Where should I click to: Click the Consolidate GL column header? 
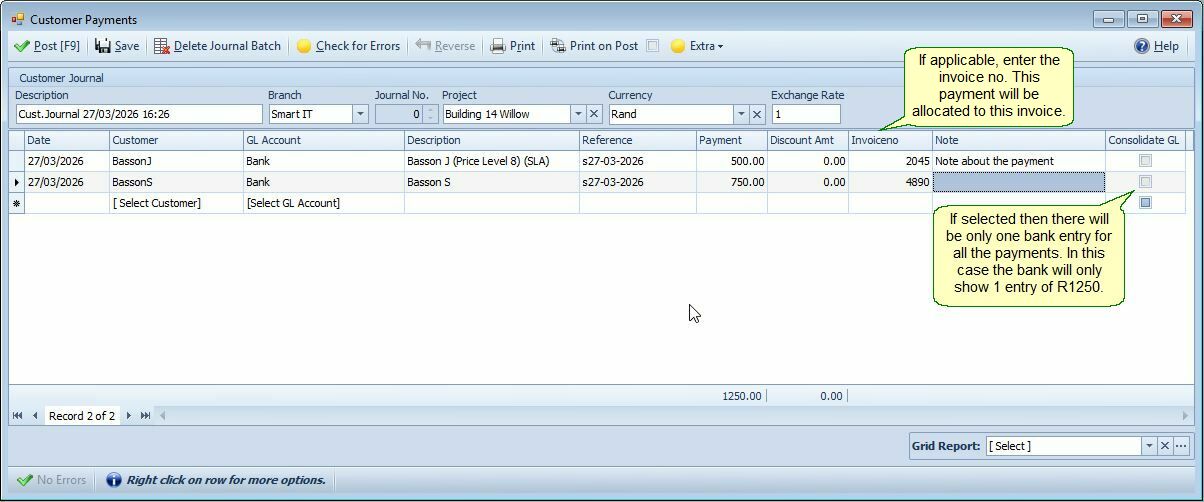point(1145,140)
